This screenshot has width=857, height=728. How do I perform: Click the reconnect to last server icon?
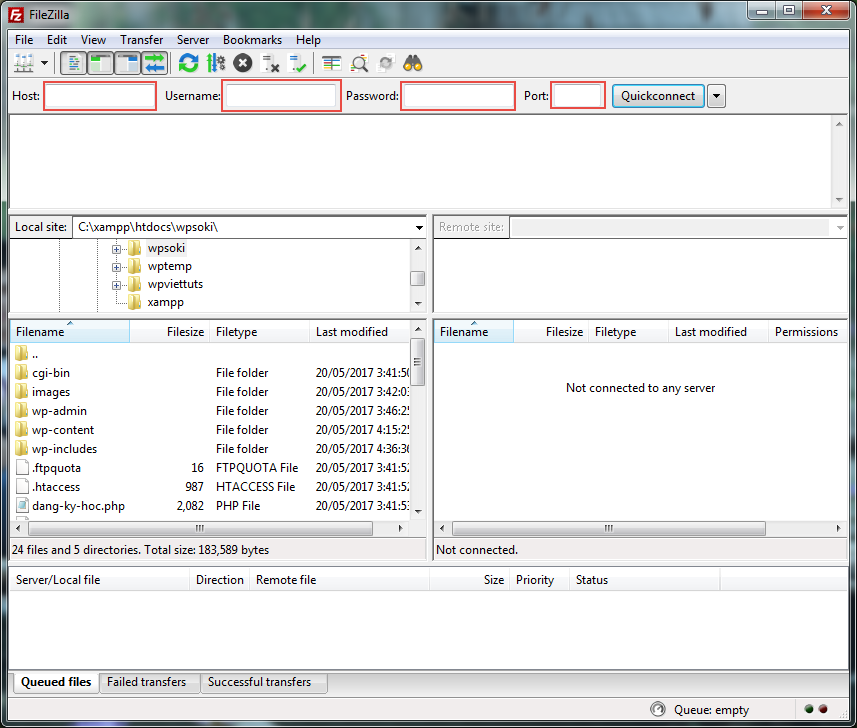(297, 63)
